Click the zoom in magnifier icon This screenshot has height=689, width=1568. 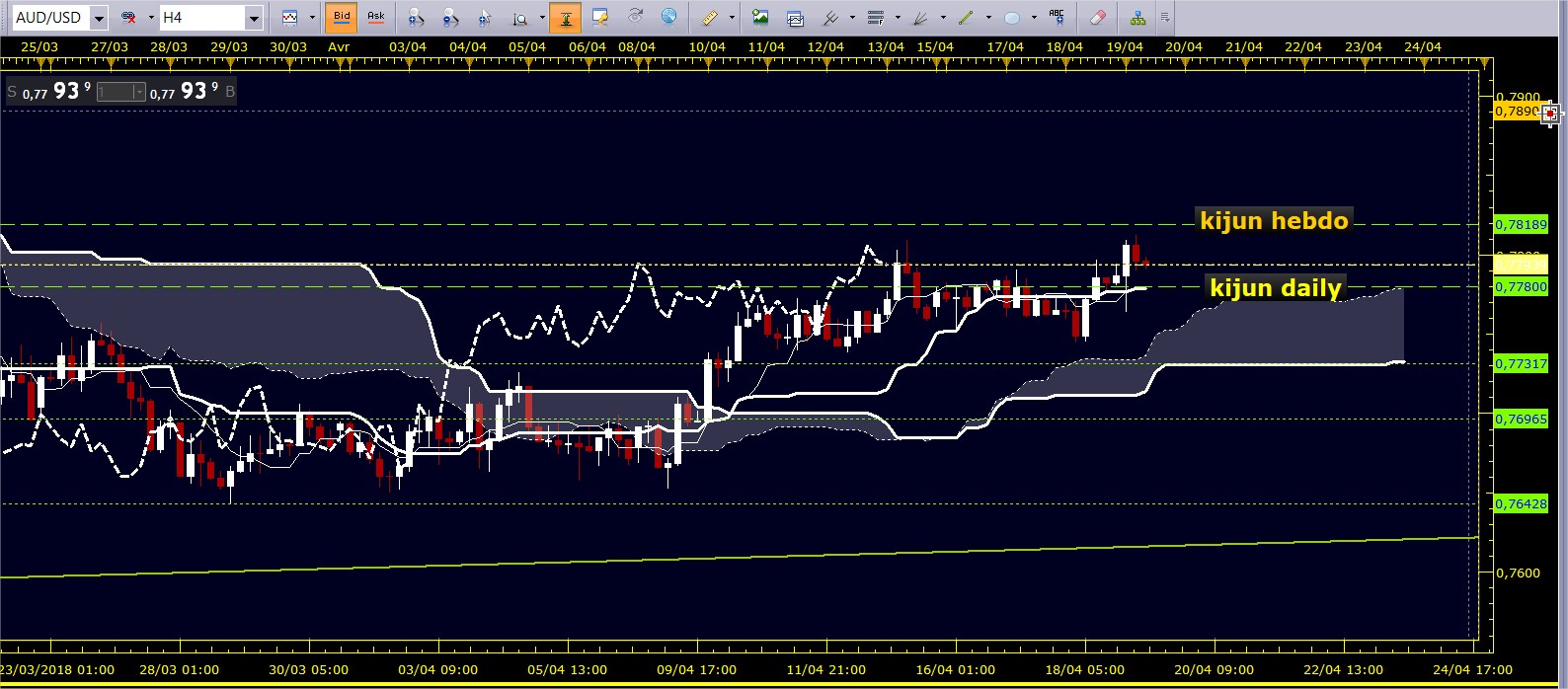[x=416, y=18]
